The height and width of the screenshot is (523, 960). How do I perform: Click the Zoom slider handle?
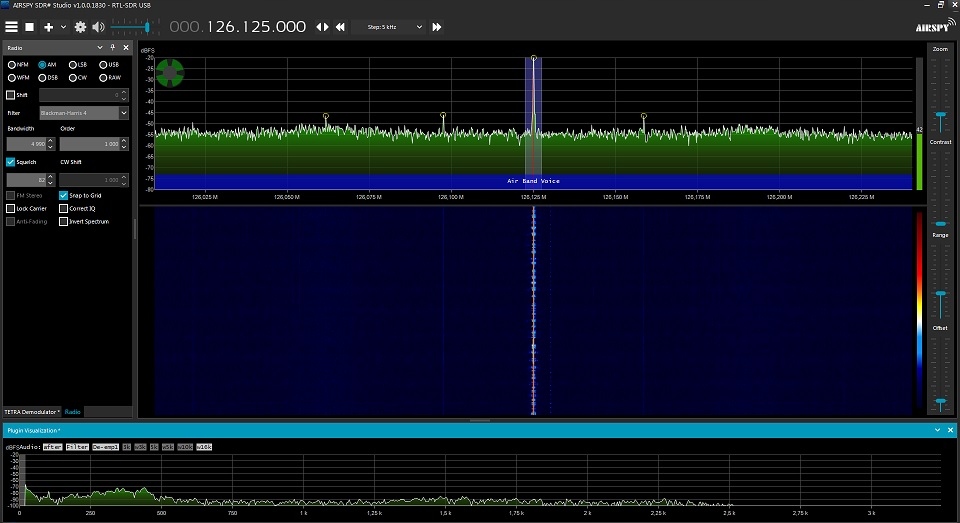pyautogui.click(x=940, y=114)
